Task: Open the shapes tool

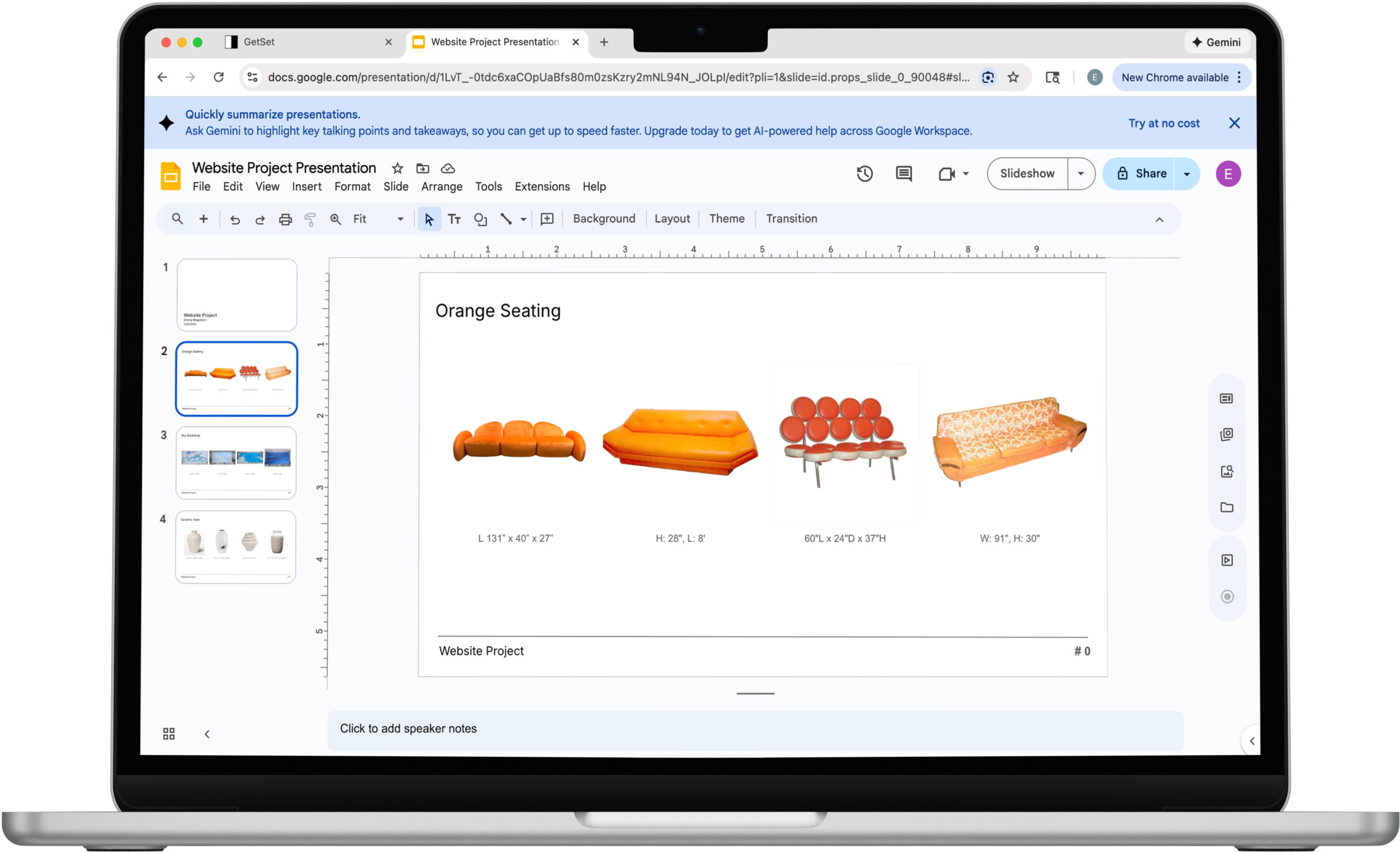Action: (480, 219)
